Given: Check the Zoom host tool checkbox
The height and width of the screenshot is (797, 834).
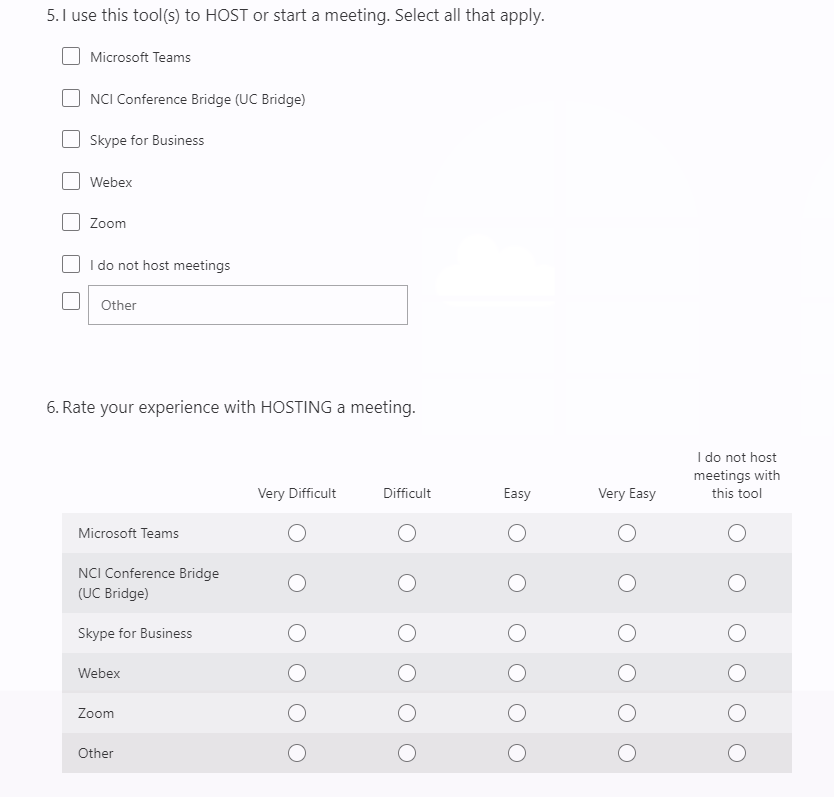Looking at the screenshot, I should coord(71,223).
